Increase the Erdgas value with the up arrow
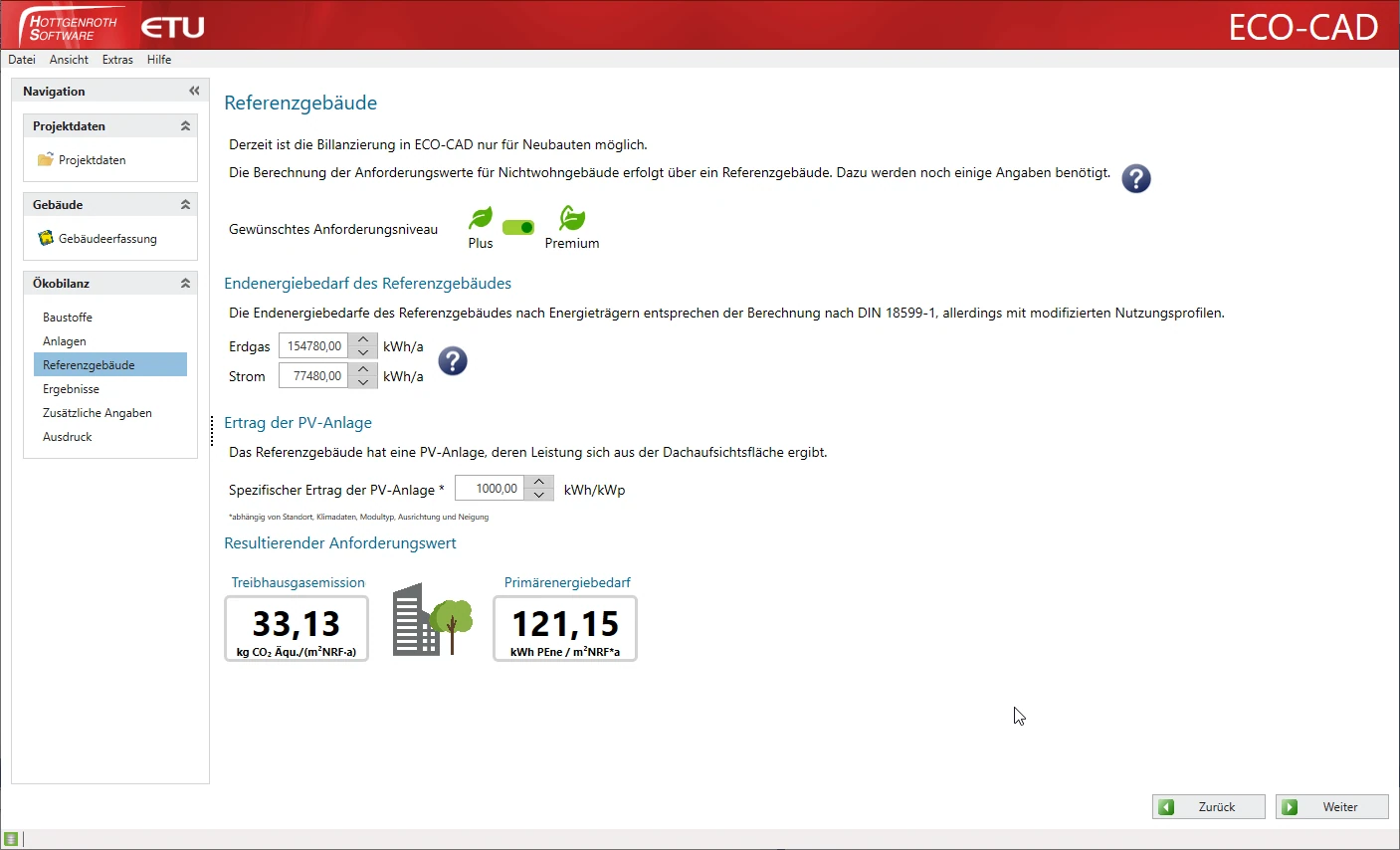The height and width of the screenshot is (850, 1400). pos(363,339)
